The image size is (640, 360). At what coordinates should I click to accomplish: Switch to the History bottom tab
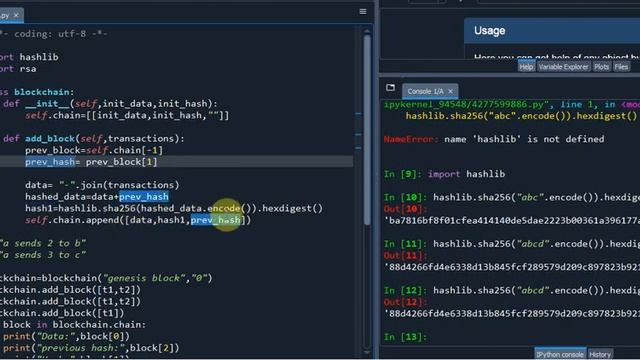[600, 354]
